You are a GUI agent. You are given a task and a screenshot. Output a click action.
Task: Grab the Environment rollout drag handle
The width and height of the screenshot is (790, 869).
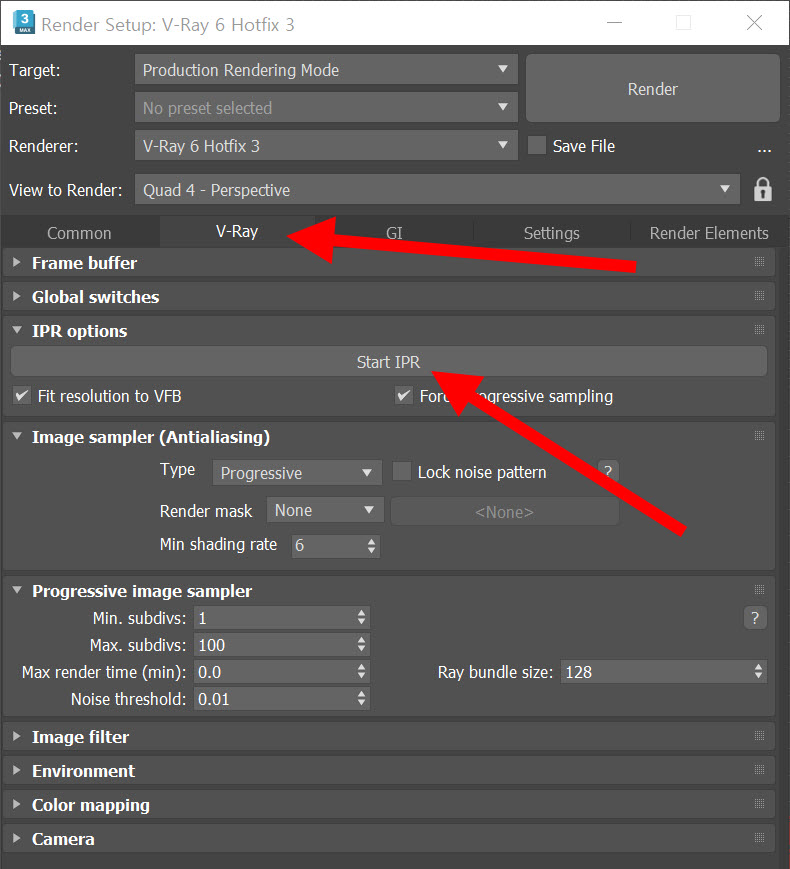tap(760, 770)
